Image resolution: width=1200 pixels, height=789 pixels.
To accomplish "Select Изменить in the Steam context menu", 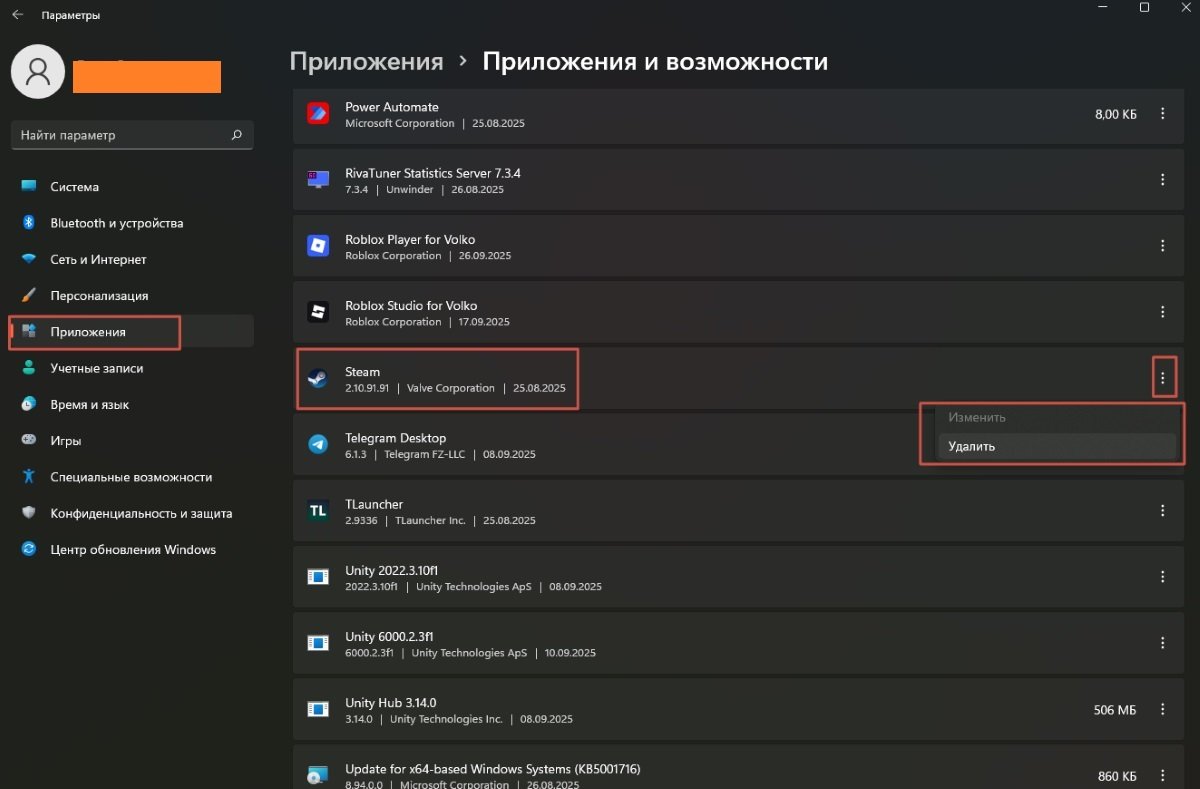I will tap(1055, 417).
